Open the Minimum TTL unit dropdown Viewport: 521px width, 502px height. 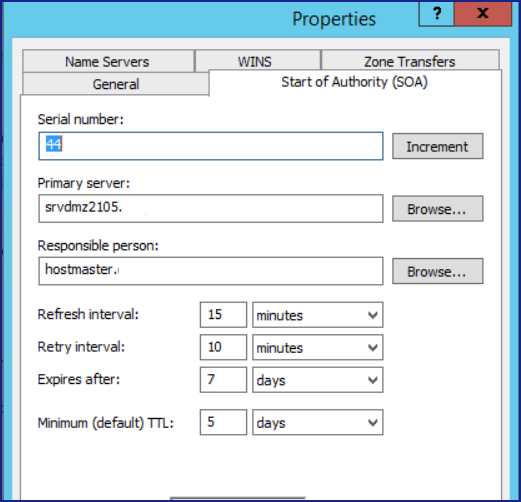tap(318, 422)
